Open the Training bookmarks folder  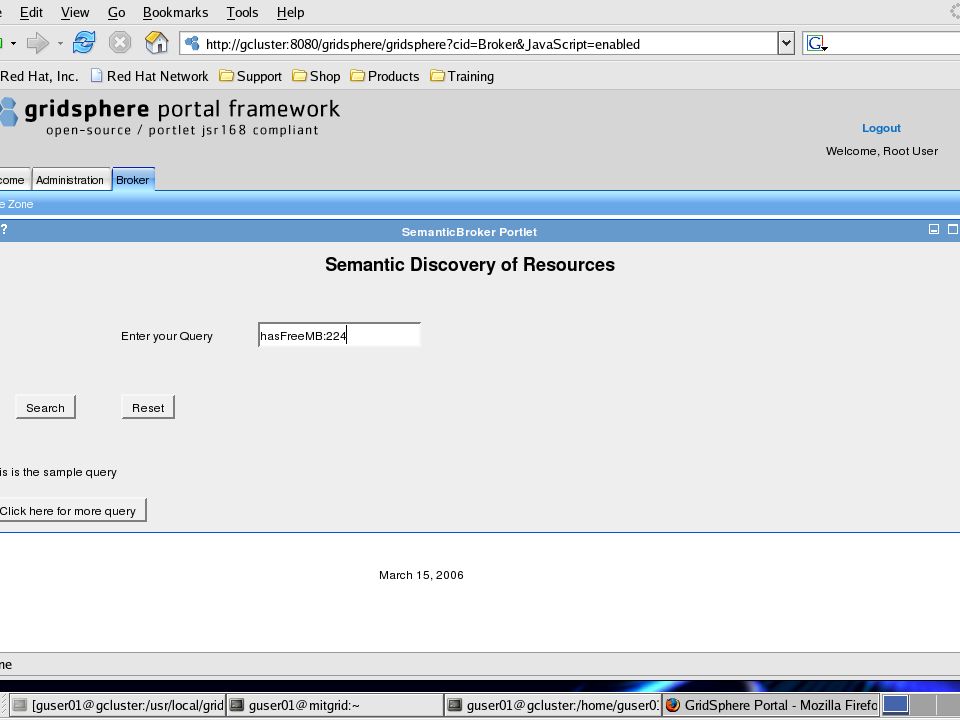click(x=462, y=76)
